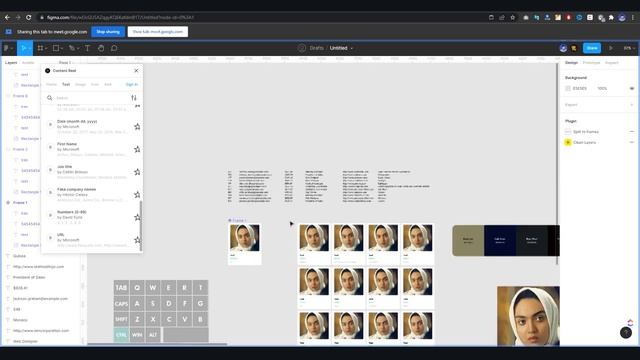Switch to the Image tab in Content Reel

[x=80, y=84]
